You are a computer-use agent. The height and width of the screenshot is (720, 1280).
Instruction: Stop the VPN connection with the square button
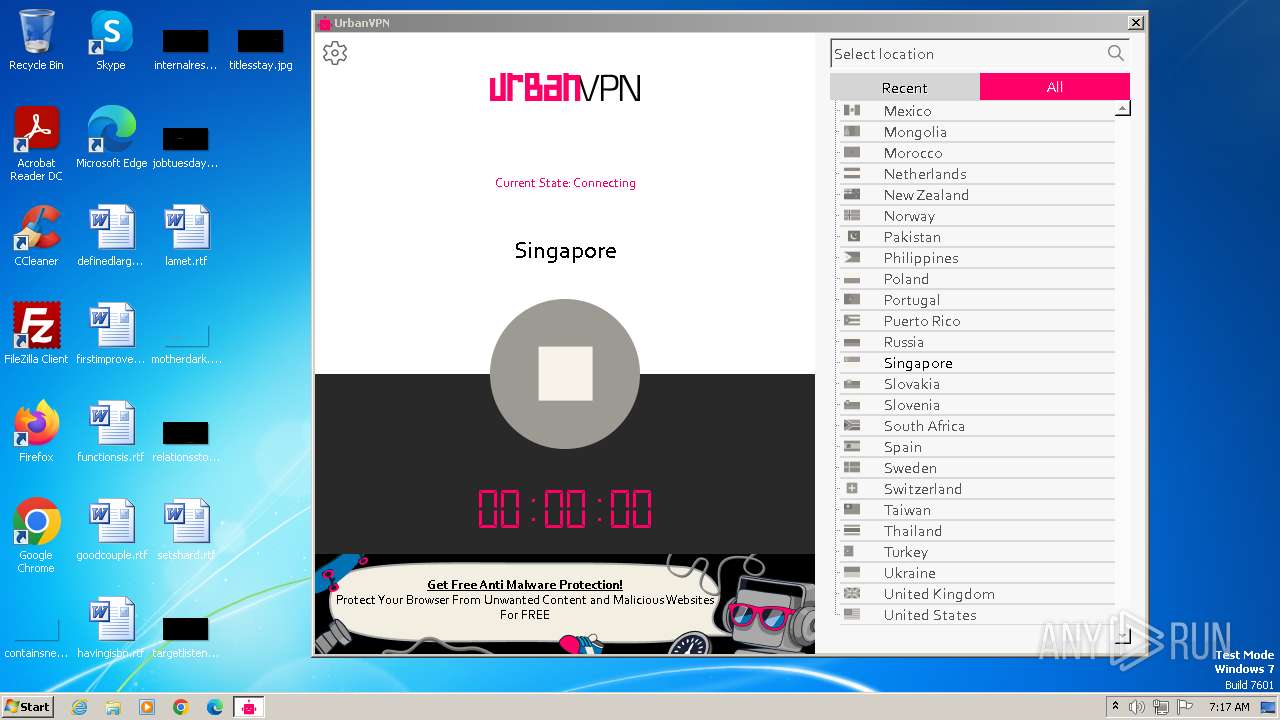click(565, 374)
